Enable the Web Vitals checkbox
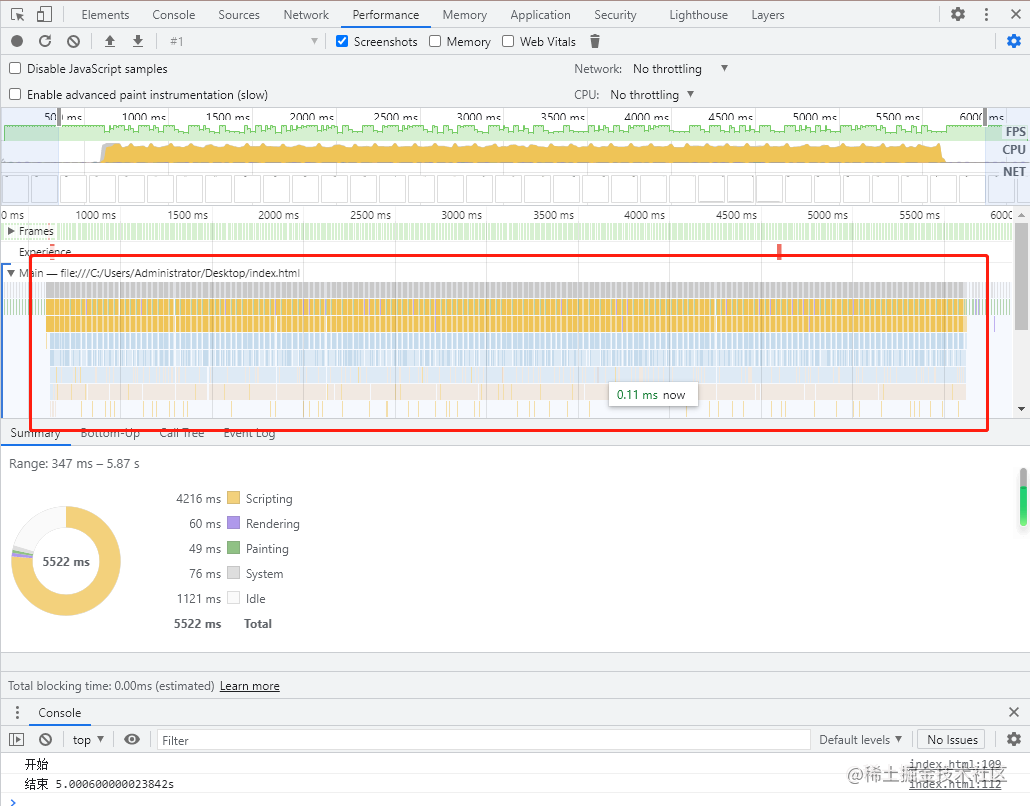1030x806 pixels. pyautogui.click(x=508, y=41)
